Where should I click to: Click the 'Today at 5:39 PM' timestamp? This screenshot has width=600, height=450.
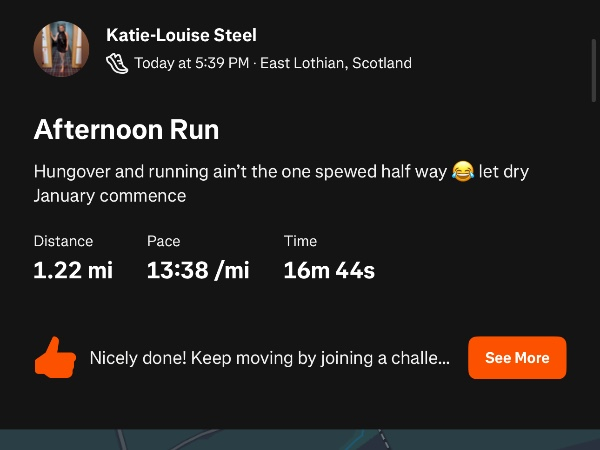pyautogui.click(x=192, y=63)
